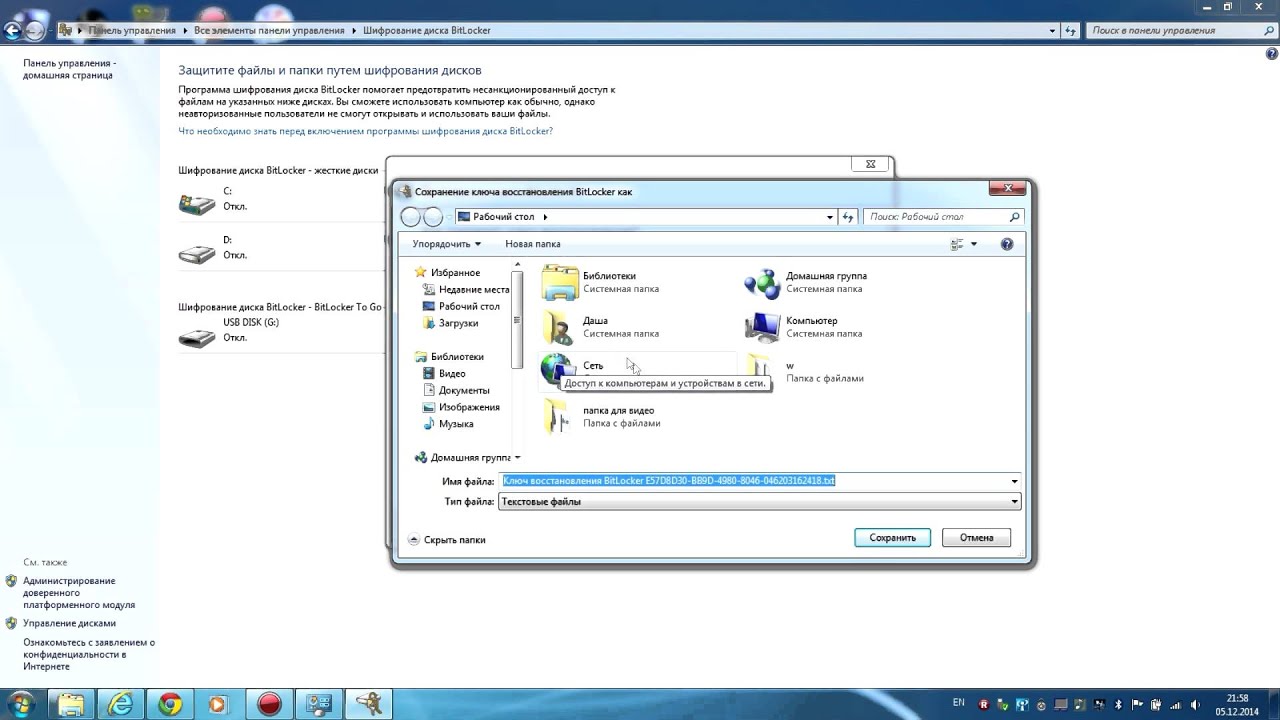Open Загрузки in navigation pane
1280x720 pixels.
(x=450, y=323)
